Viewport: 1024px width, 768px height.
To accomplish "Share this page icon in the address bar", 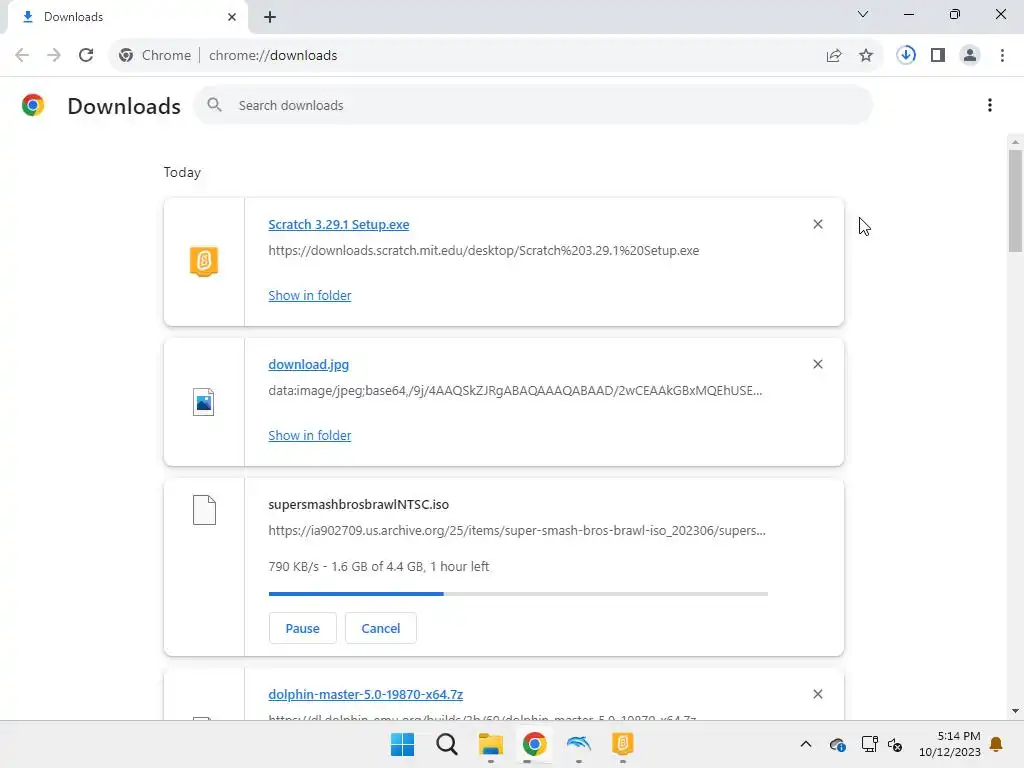I will point(834,56).
